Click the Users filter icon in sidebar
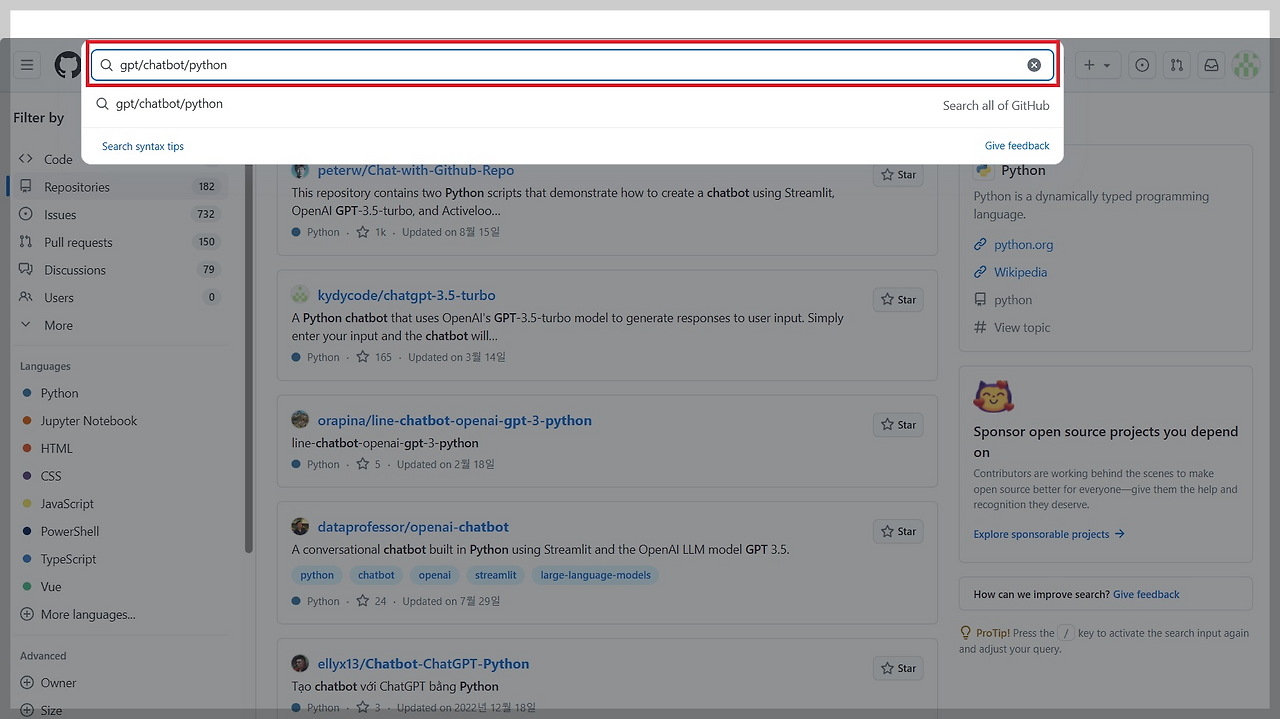 (x=27, y=297)
